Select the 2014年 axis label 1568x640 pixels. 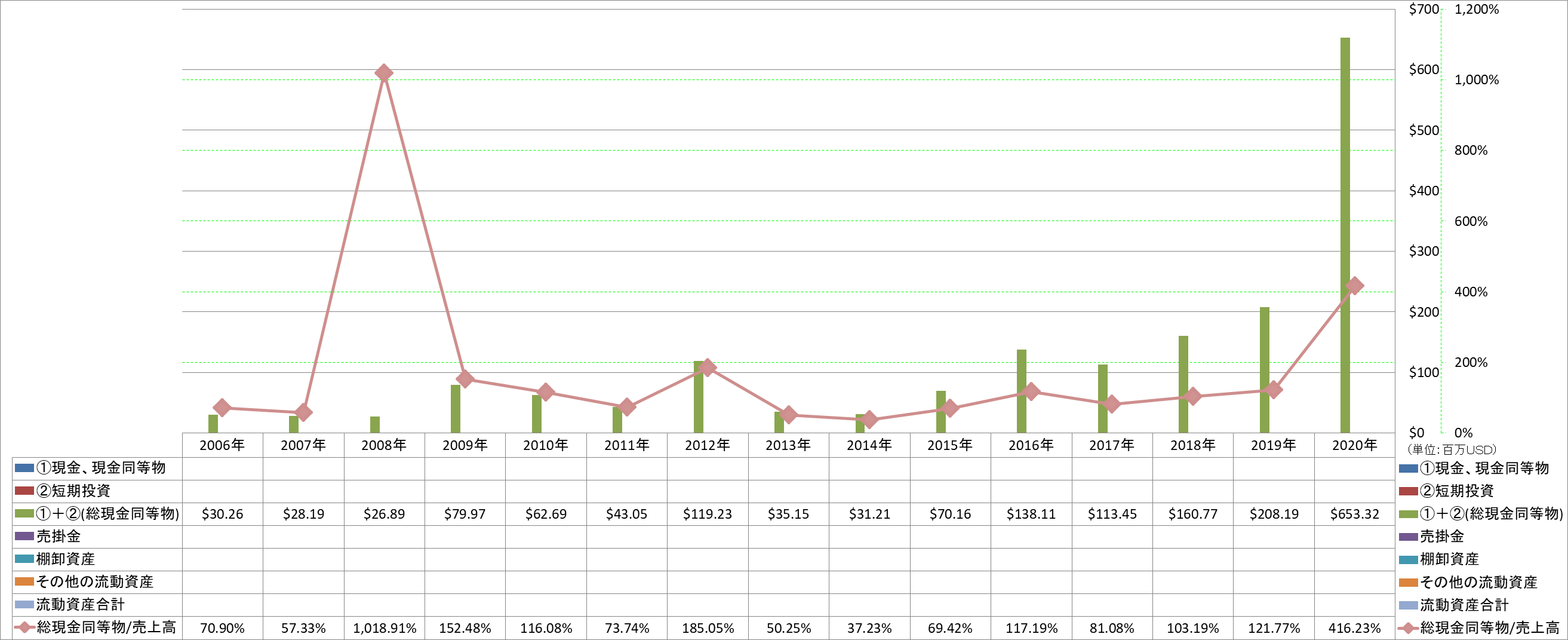[x=869, y=445]
